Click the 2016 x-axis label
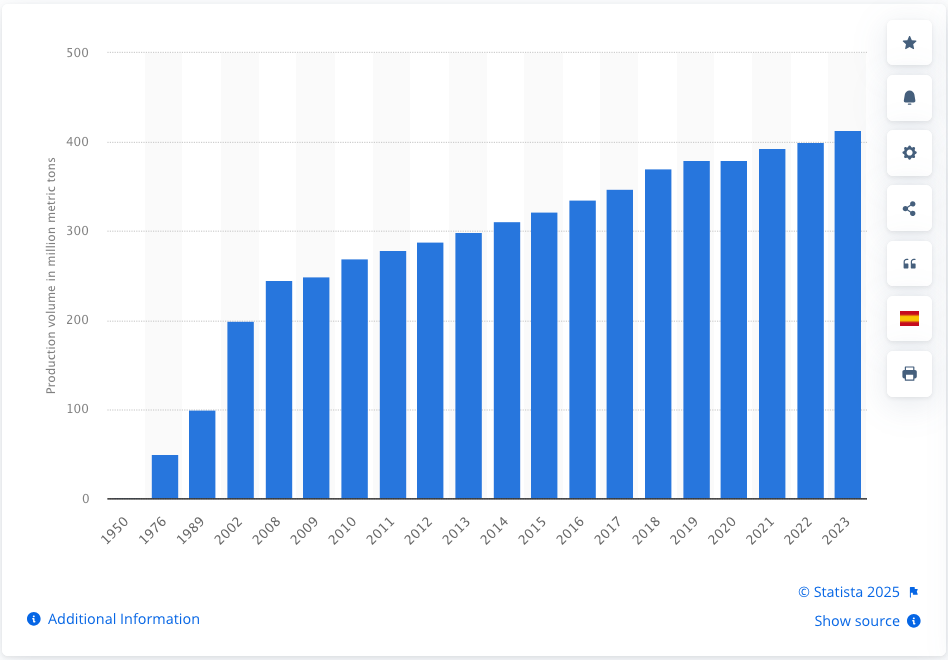948x660 pixels. coord(571,530)
